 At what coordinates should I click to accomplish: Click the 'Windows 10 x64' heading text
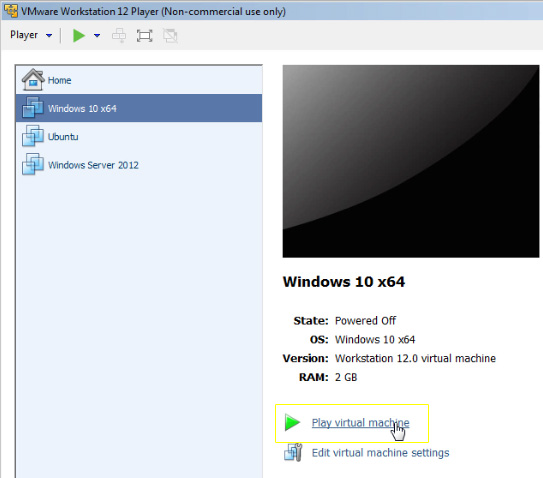[344, 282]
